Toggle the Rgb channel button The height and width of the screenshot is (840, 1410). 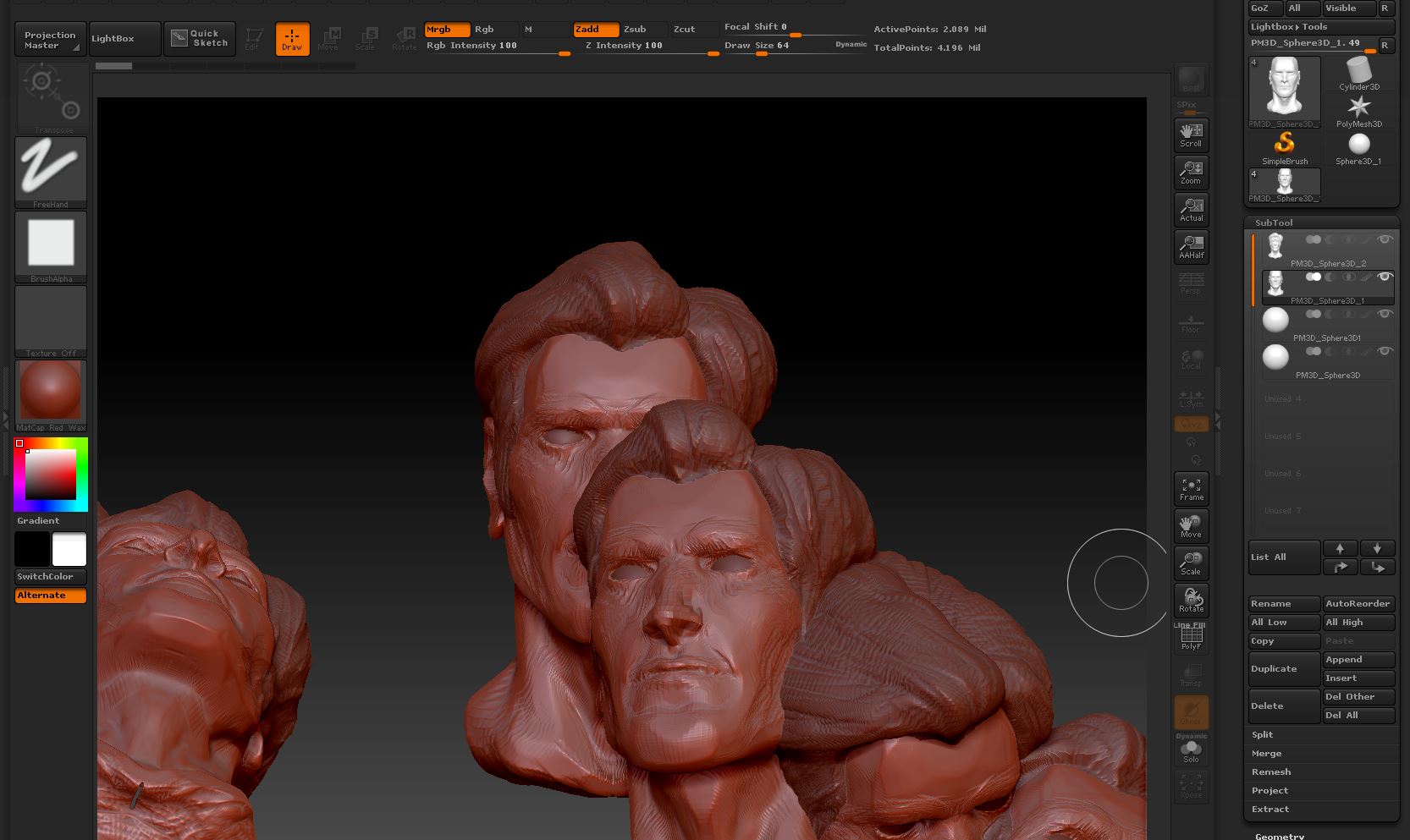(494, 30)
